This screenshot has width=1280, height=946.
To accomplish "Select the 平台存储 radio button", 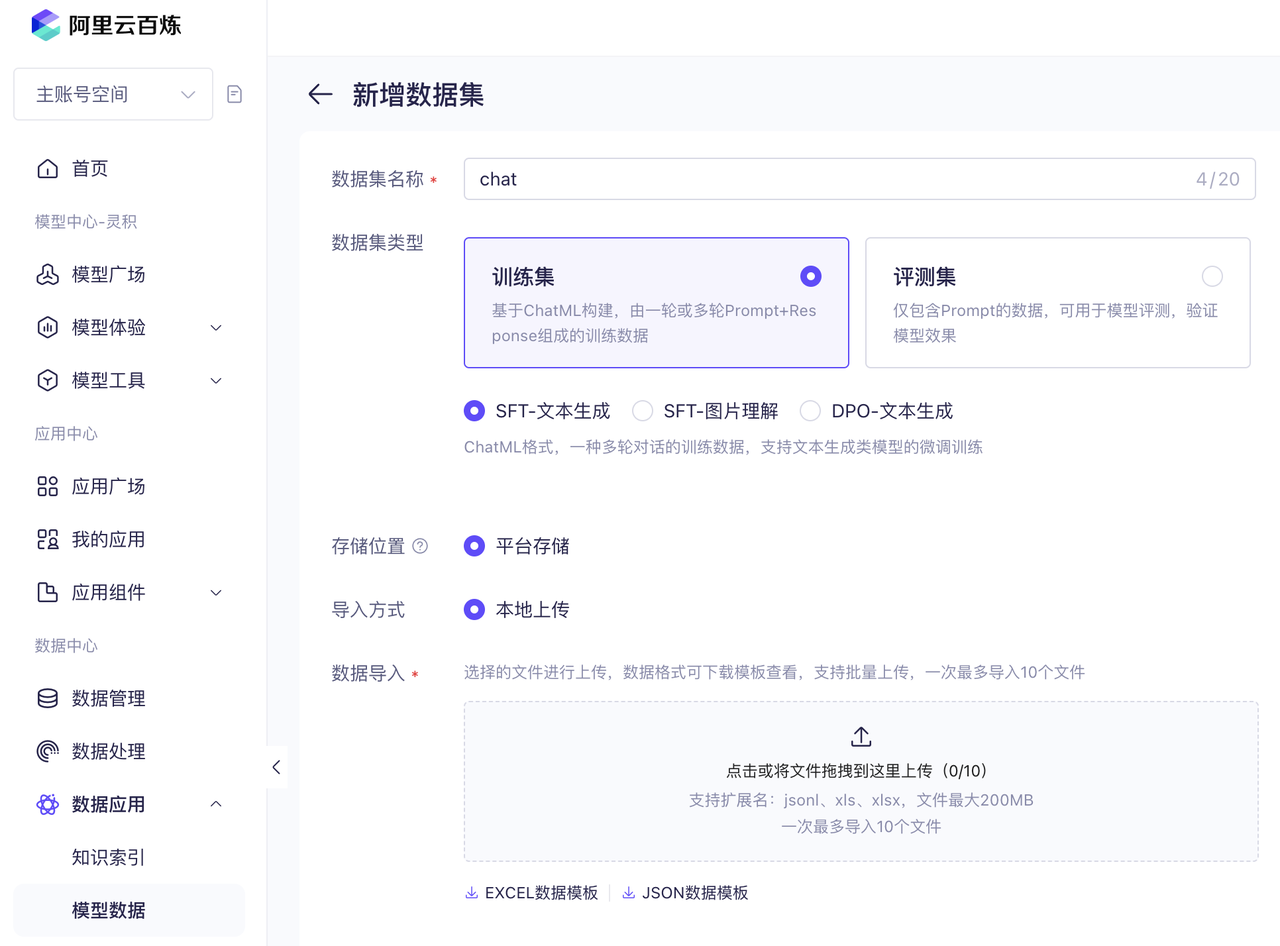I will [x=474, y=546].
